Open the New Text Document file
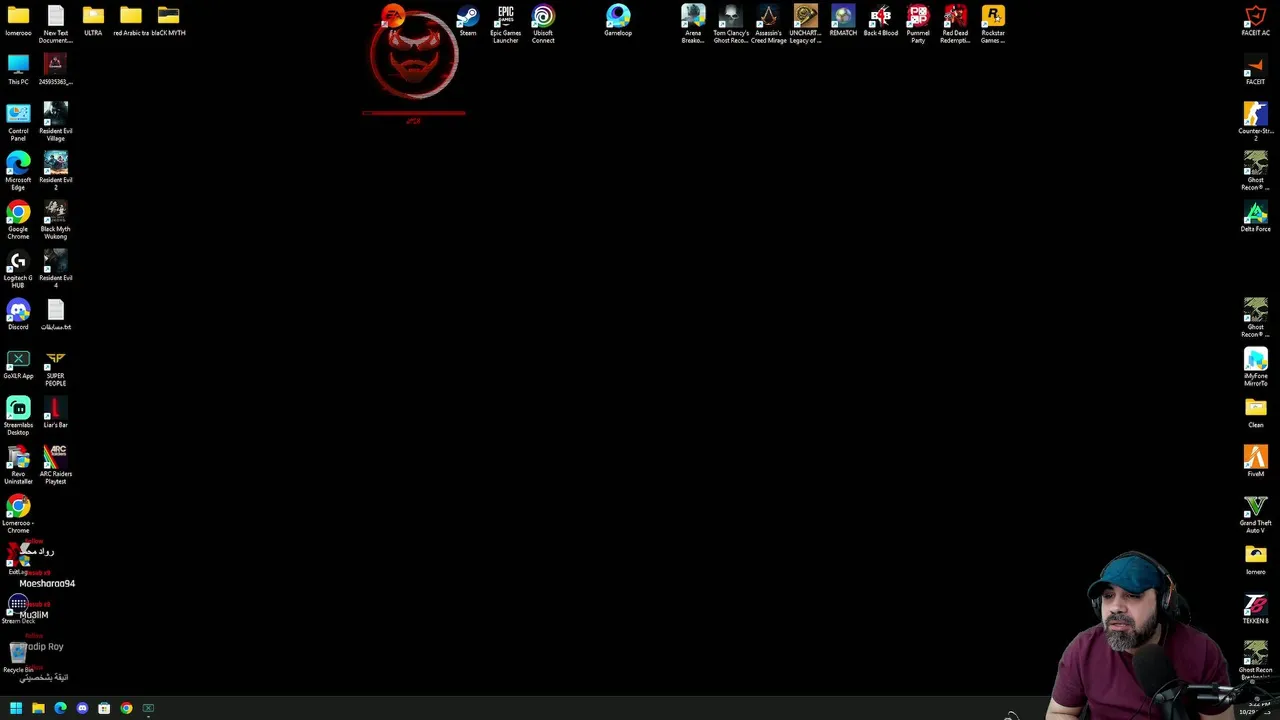This screenshot has height=720, width=1280. 56,24
